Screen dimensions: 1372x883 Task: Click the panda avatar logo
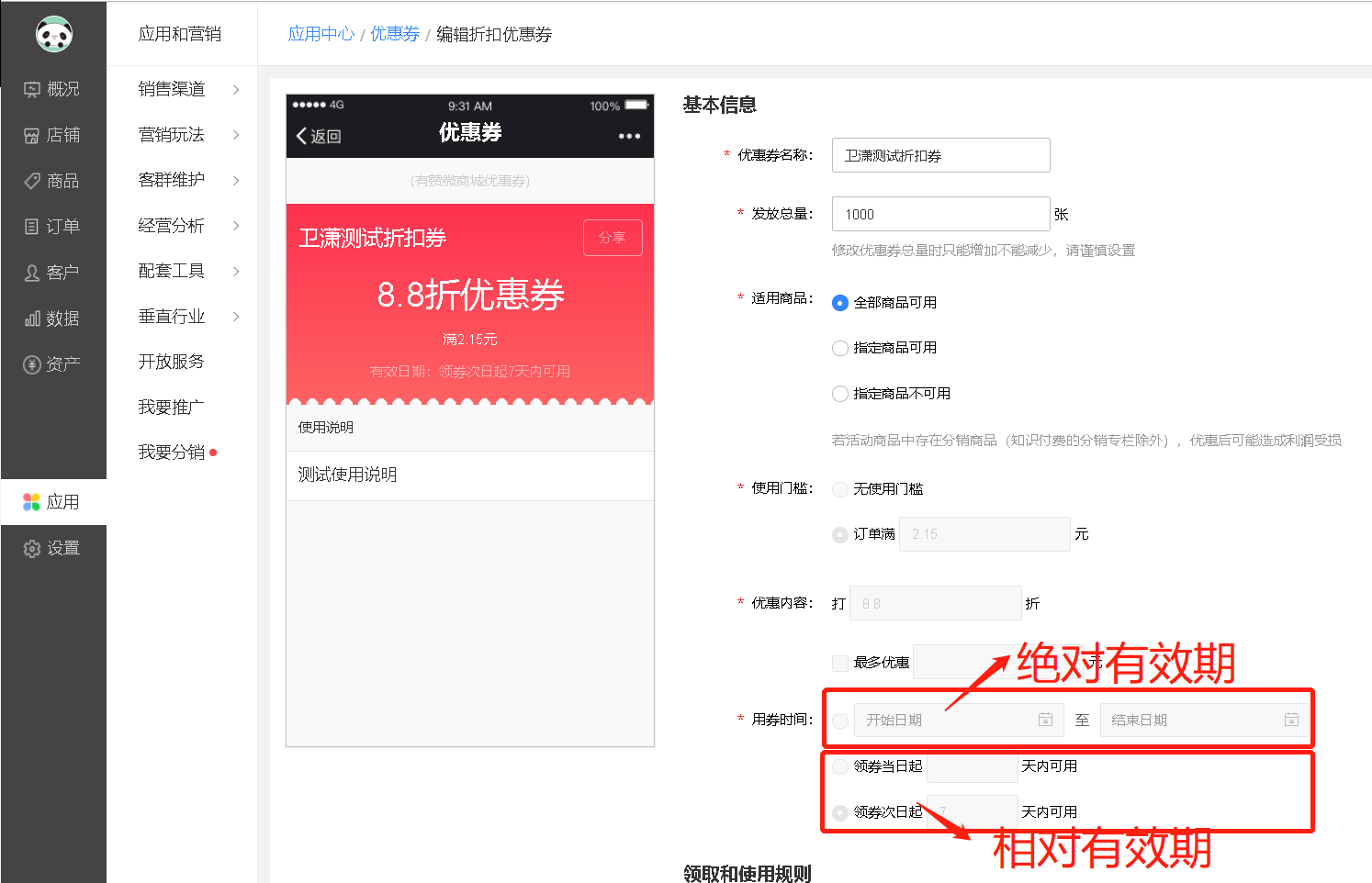click(x=54, y=34)
